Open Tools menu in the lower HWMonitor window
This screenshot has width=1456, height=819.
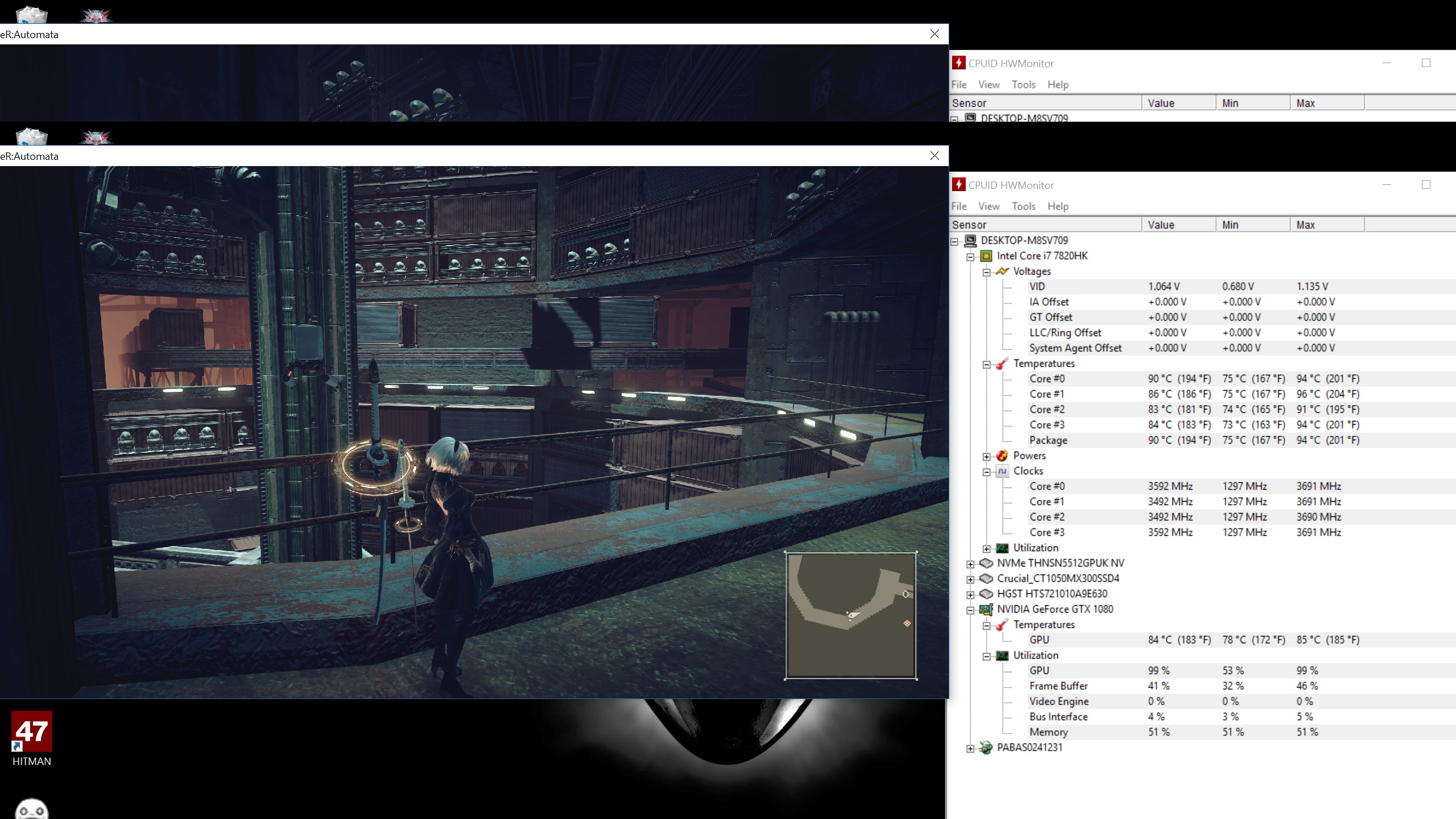(1024, 206)
